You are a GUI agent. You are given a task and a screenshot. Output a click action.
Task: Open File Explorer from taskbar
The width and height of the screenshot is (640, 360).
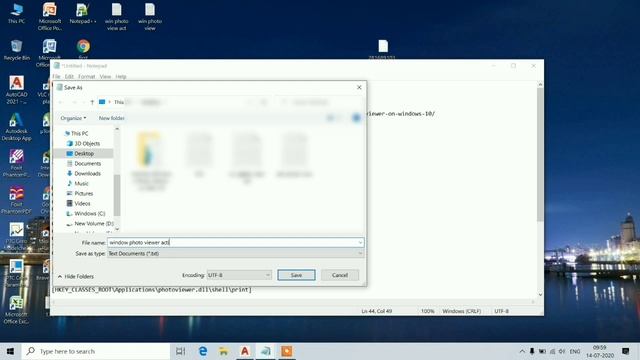224,351
